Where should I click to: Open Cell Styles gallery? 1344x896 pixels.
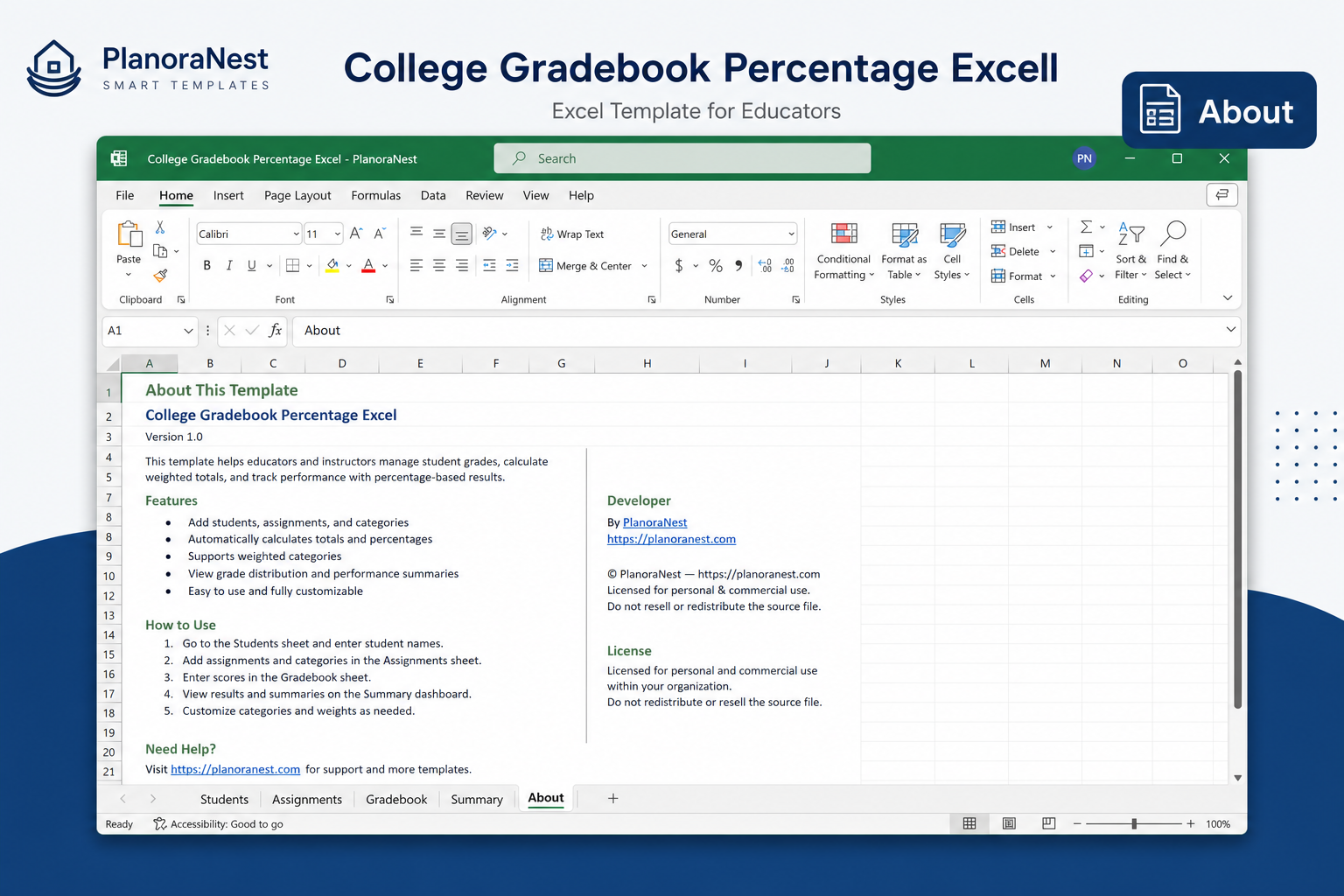click(952, 251)
